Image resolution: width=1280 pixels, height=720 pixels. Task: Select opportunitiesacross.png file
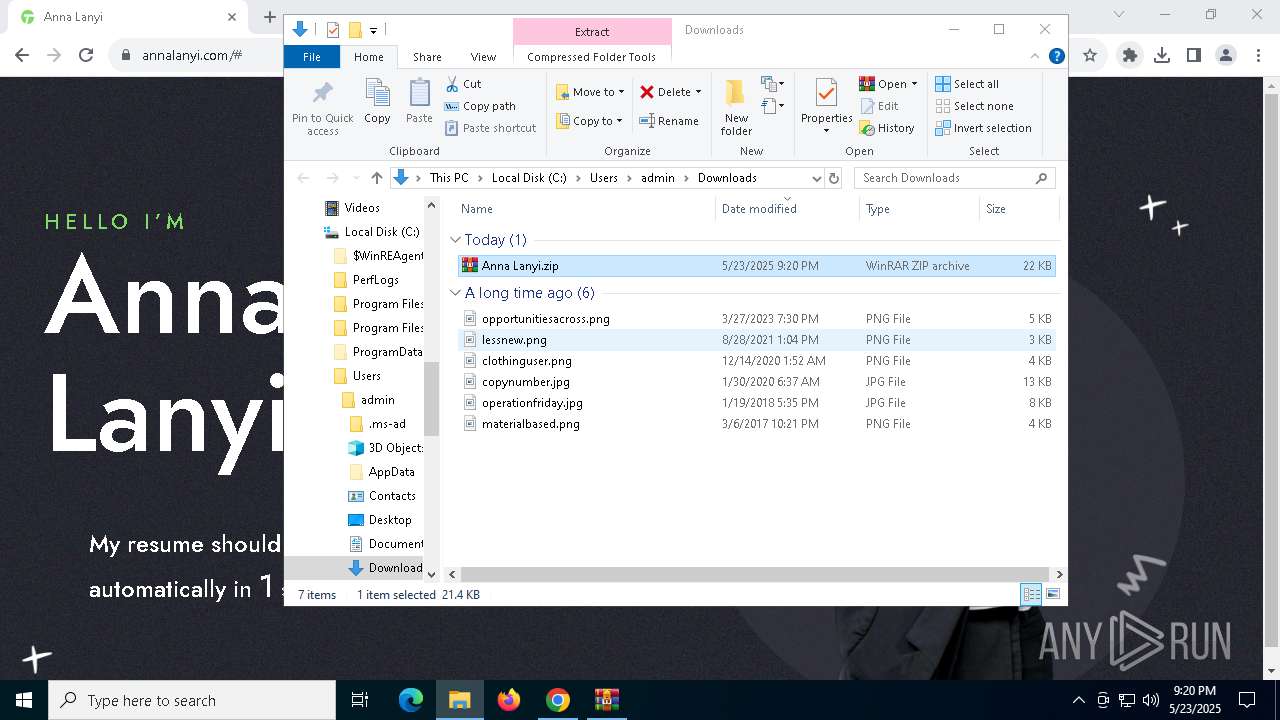[756, 319]
